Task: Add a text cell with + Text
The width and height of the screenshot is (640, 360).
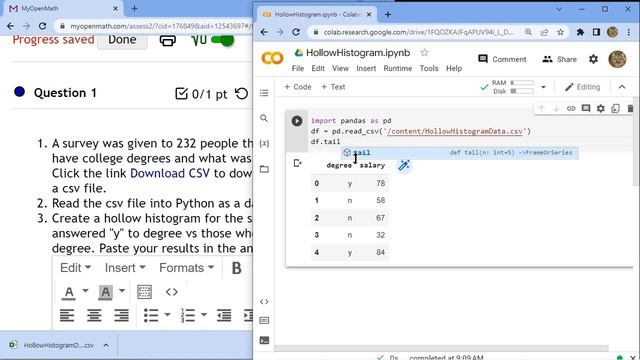Action: (x=333, y=87)
